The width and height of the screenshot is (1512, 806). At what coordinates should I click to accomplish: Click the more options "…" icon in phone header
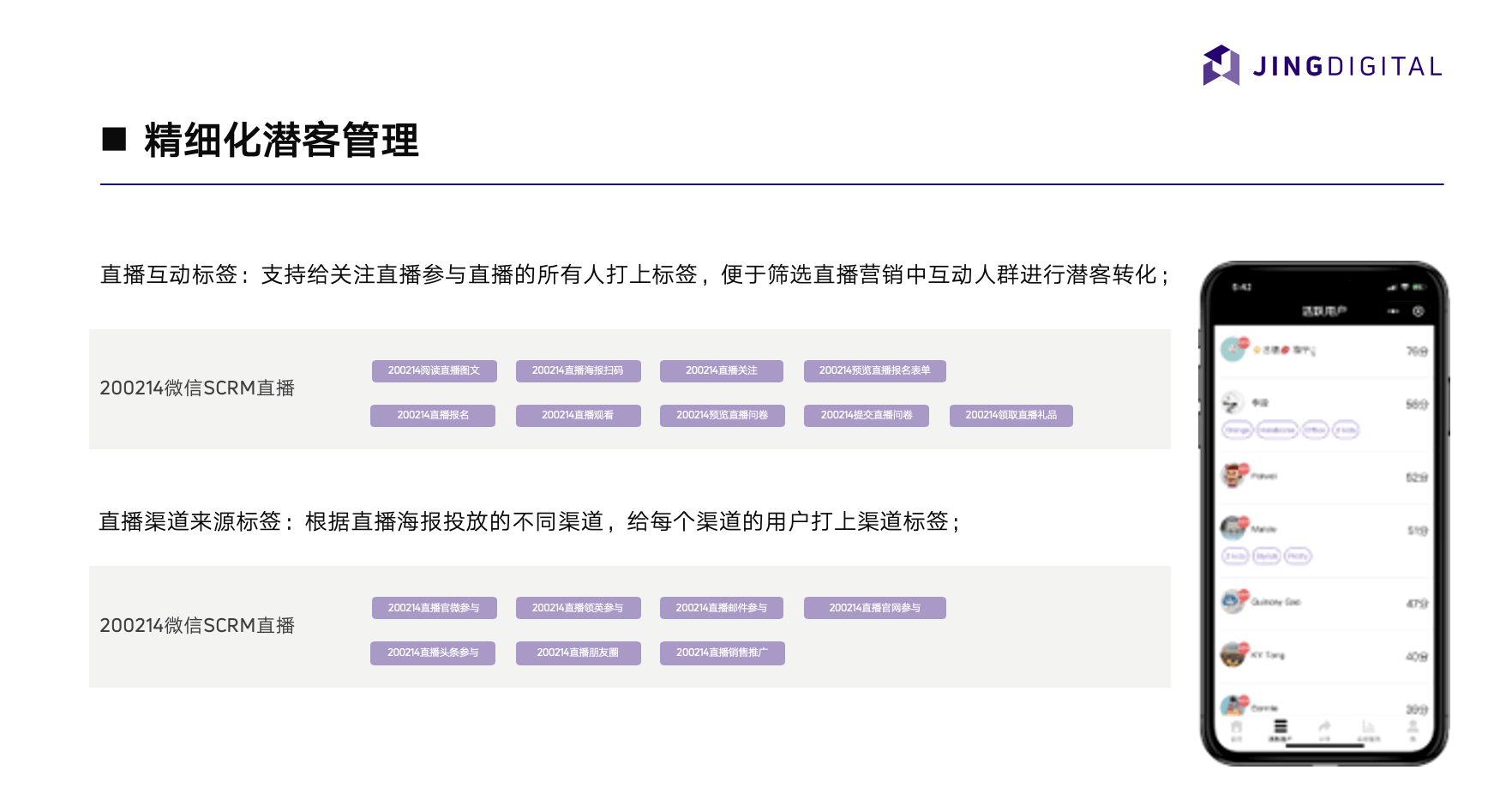(1393, 311)
